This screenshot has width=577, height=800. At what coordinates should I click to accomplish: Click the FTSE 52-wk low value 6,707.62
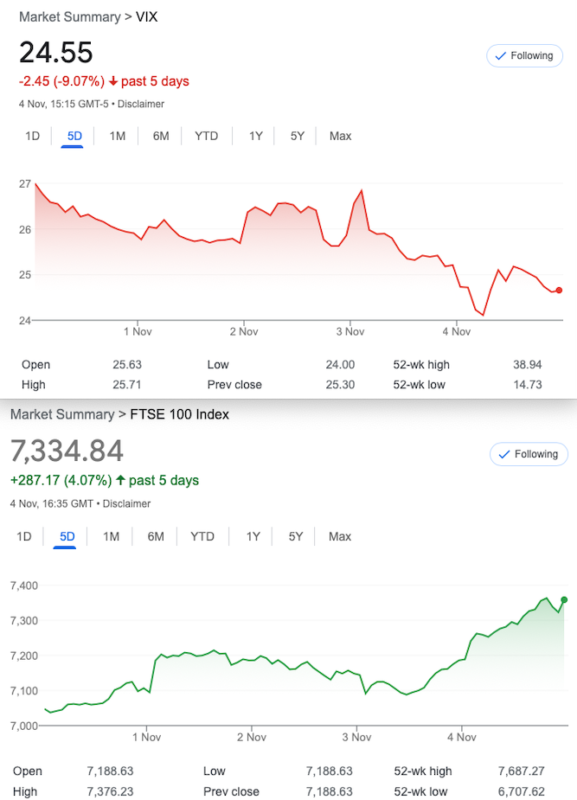pos(521,791)
